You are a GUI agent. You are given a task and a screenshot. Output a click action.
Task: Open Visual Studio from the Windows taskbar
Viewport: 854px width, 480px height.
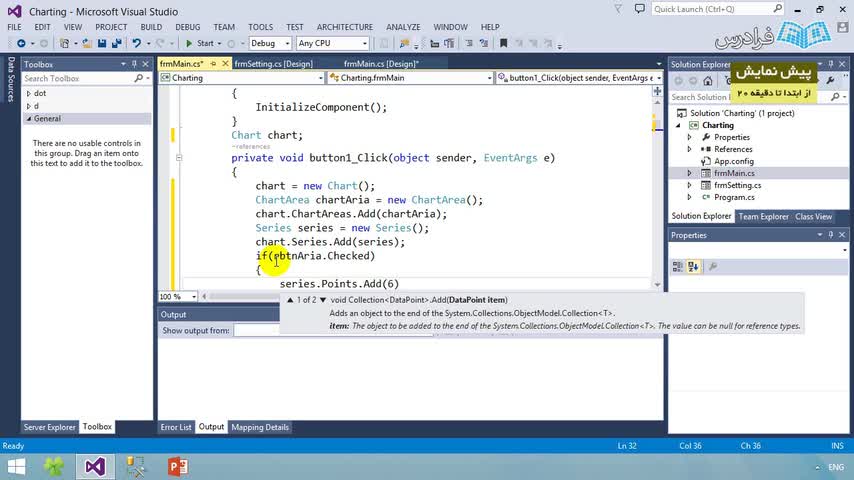point(95,467)
